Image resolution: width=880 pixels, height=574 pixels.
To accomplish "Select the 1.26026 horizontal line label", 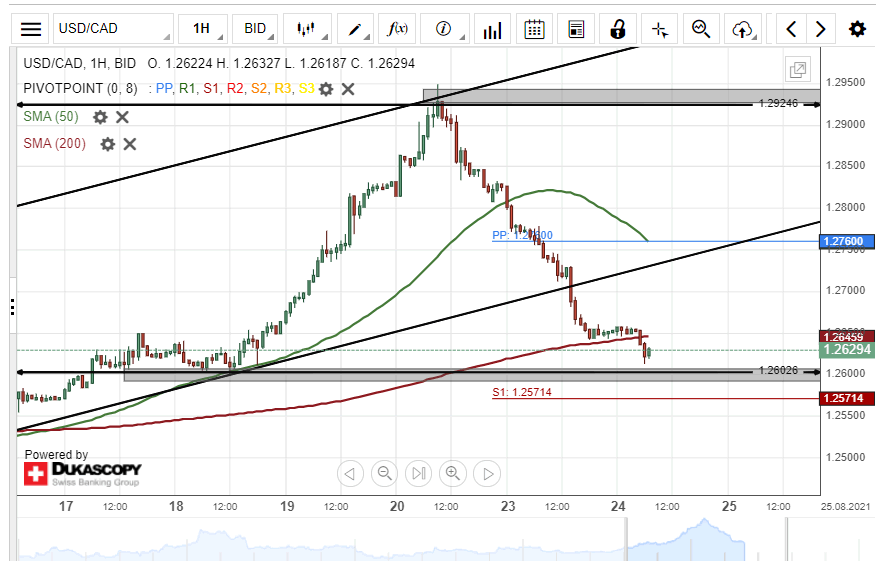I will point(778,370).
